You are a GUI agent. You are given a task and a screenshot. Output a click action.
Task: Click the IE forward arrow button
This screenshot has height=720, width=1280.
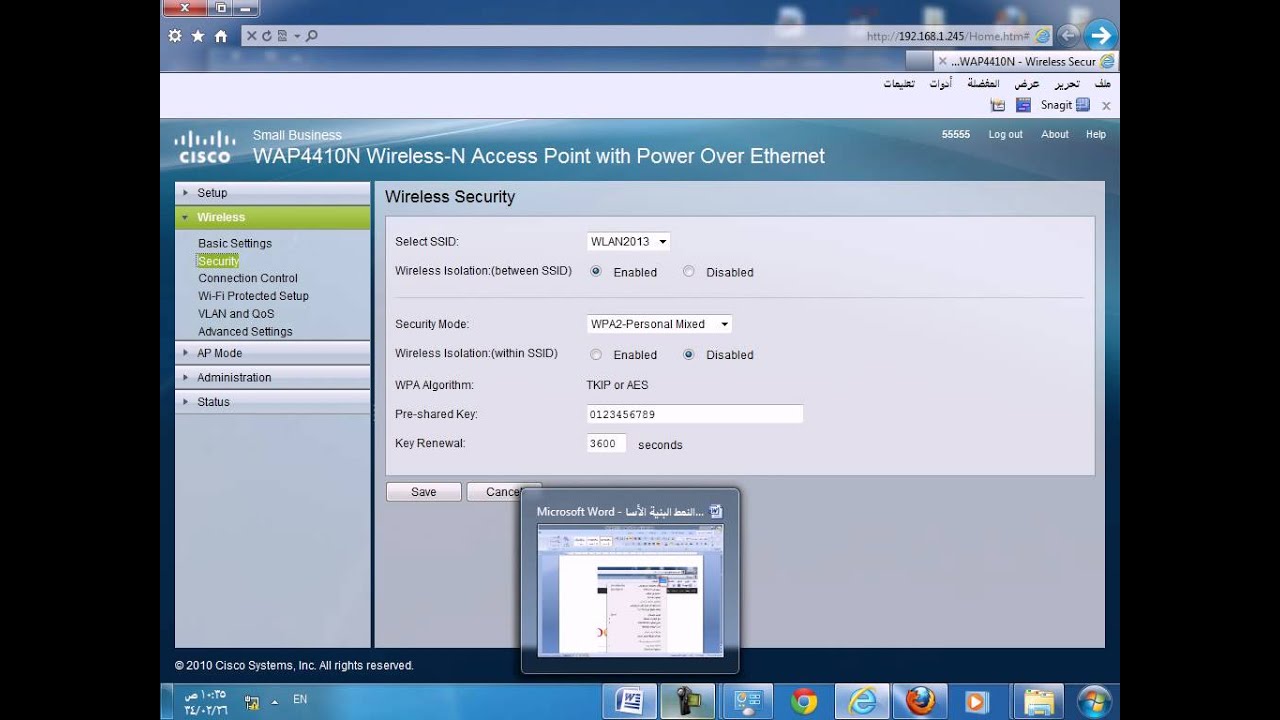tap(1100, 35)
